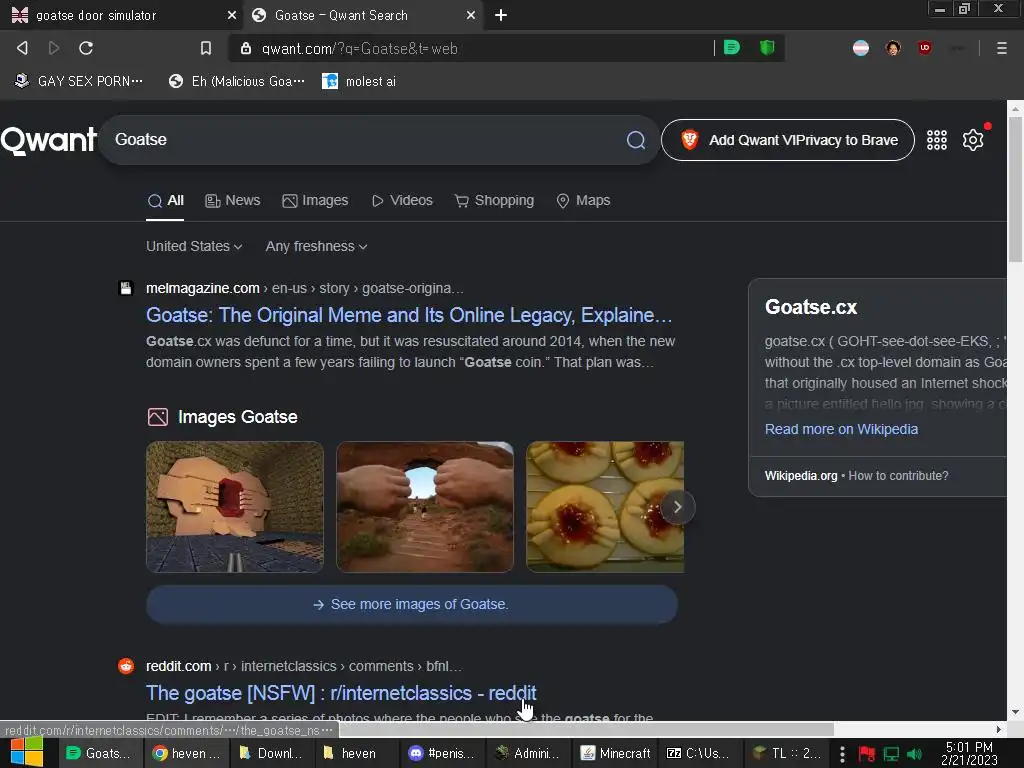Advance the image carousel with the next arrow

click(677, 507)
